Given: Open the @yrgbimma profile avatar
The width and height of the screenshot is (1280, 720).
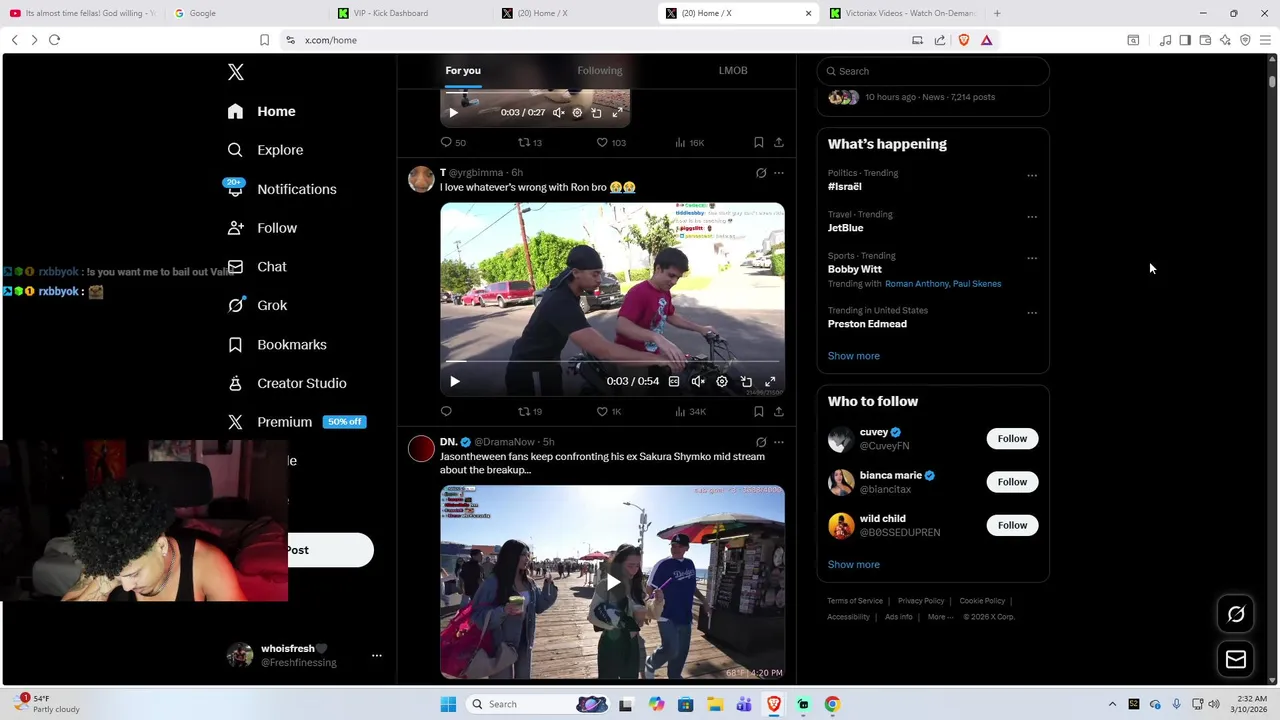Looking at the screenshot, I should point(421,179).
